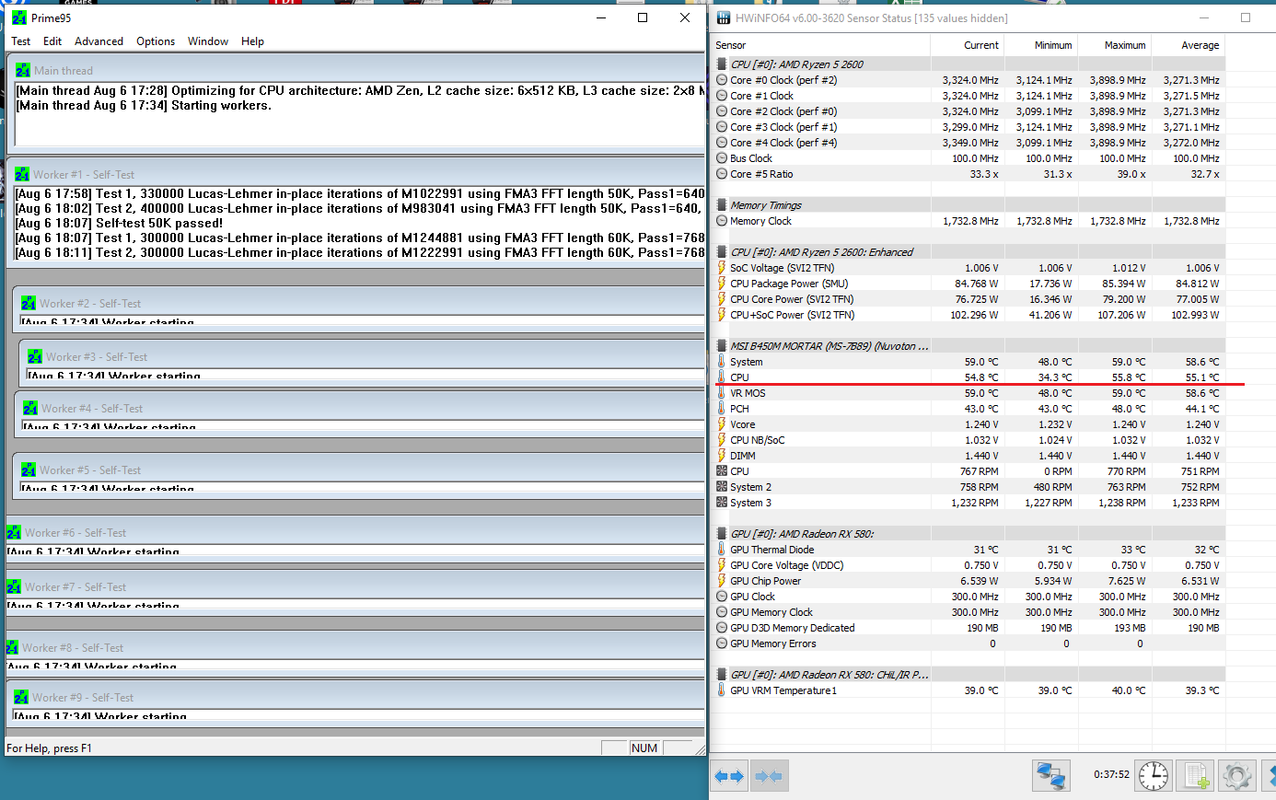Image resolution: width=1276 pixels, height=800 pixels.
Task: Open HWiNFO sensor settings gear icon
Action: tap(1237, 775)
